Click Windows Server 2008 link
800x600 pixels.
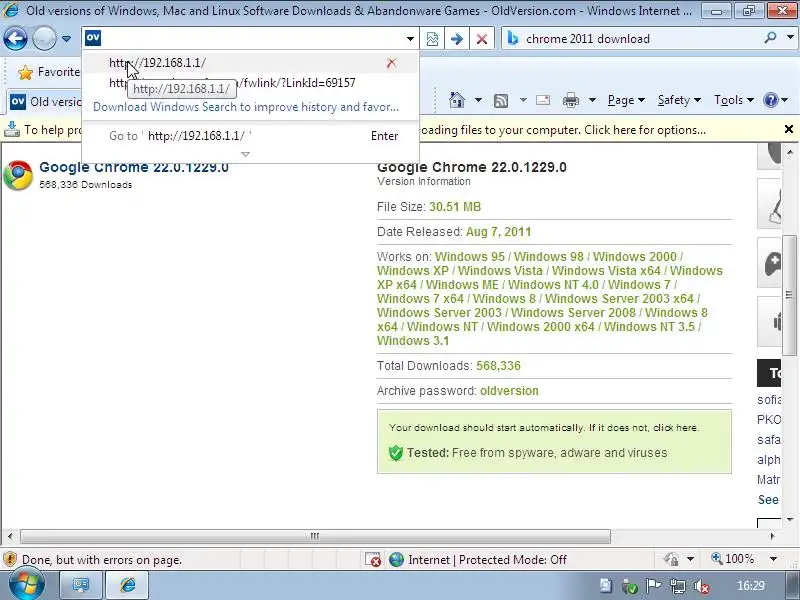click(x=573, y=313)
